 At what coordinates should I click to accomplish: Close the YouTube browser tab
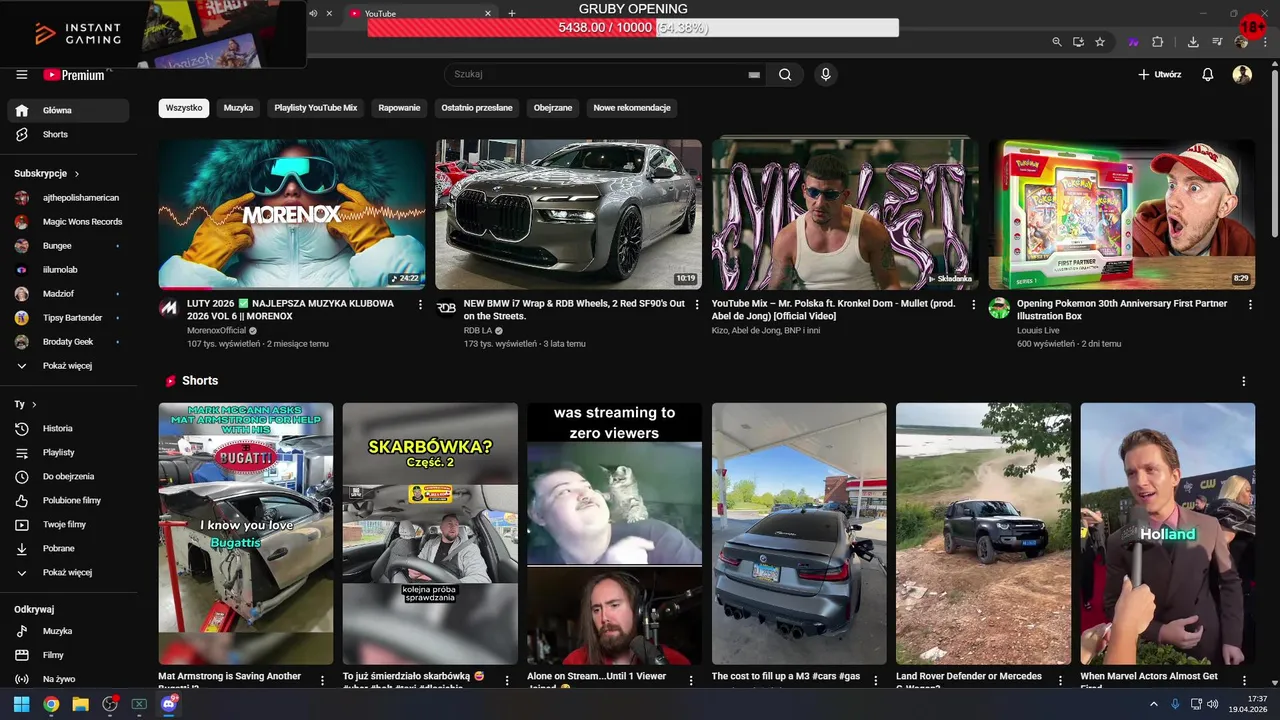click(x=488, y=13)
